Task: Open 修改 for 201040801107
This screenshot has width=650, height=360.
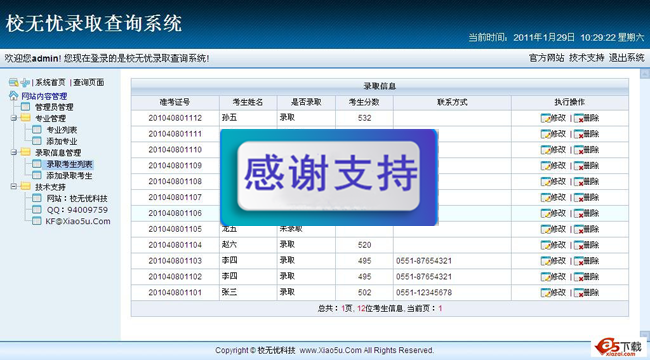Action: point(553,197)
